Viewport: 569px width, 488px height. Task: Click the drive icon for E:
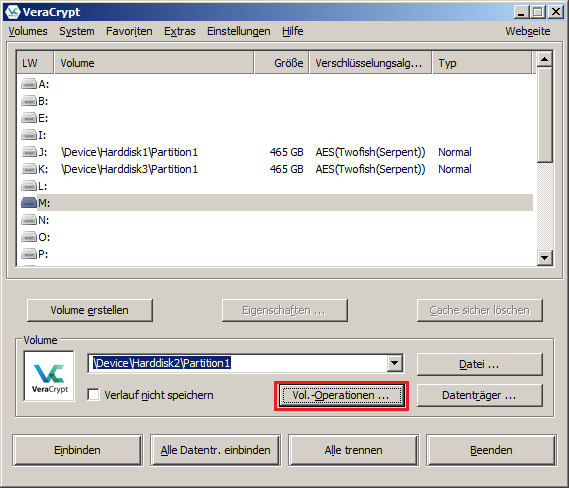tap(29, 118)
